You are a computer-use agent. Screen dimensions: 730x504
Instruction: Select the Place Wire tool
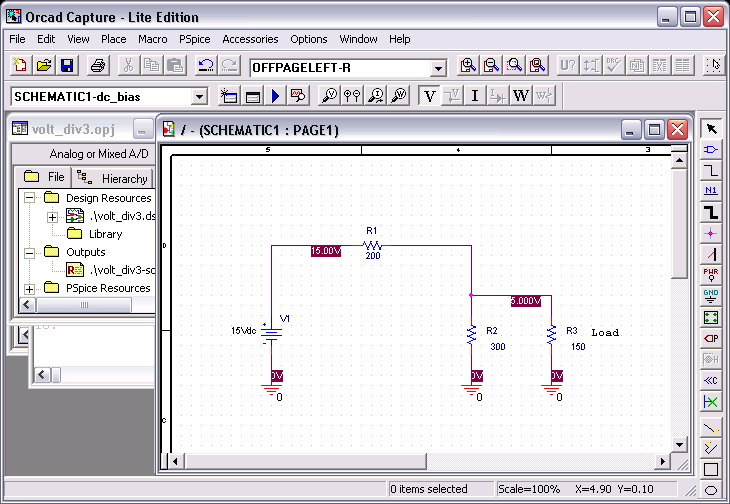(711, 170)
